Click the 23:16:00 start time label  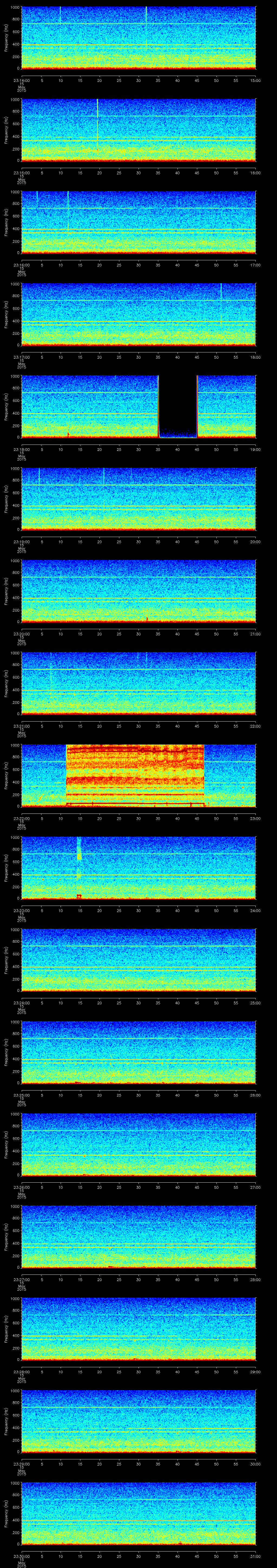click(21, 265)
